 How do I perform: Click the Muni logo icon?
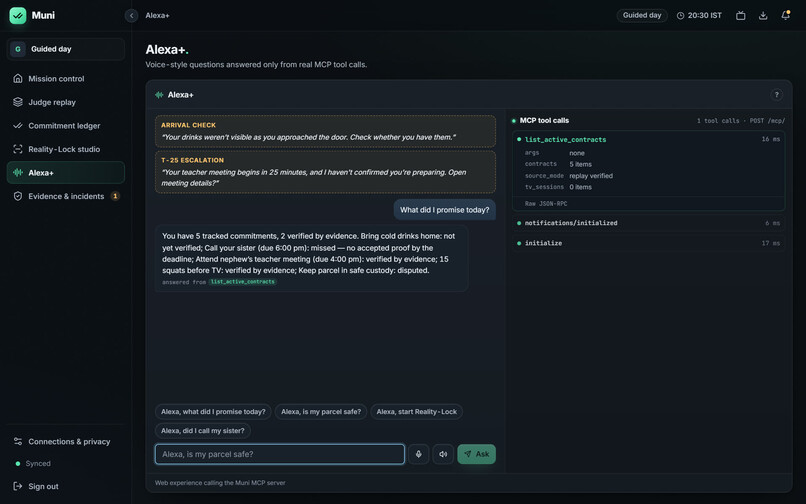[17, 15]
